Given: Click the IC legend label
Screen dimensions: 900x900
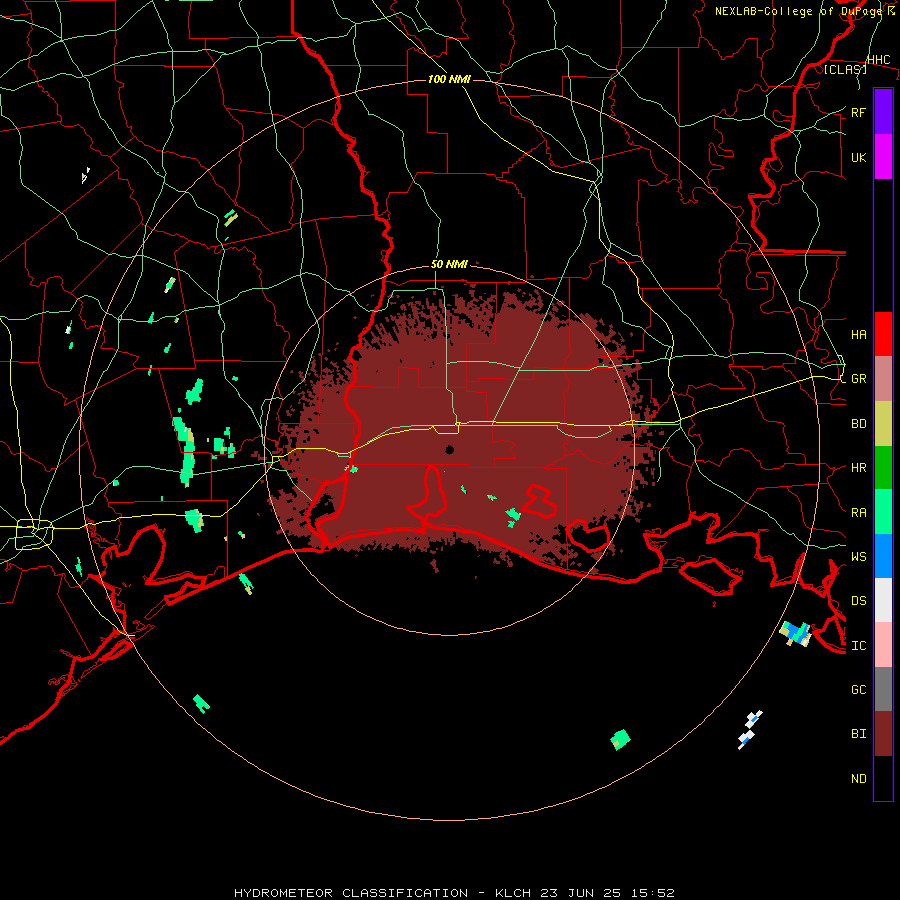Looking at the screenshot, I should [x=859, y=646].
